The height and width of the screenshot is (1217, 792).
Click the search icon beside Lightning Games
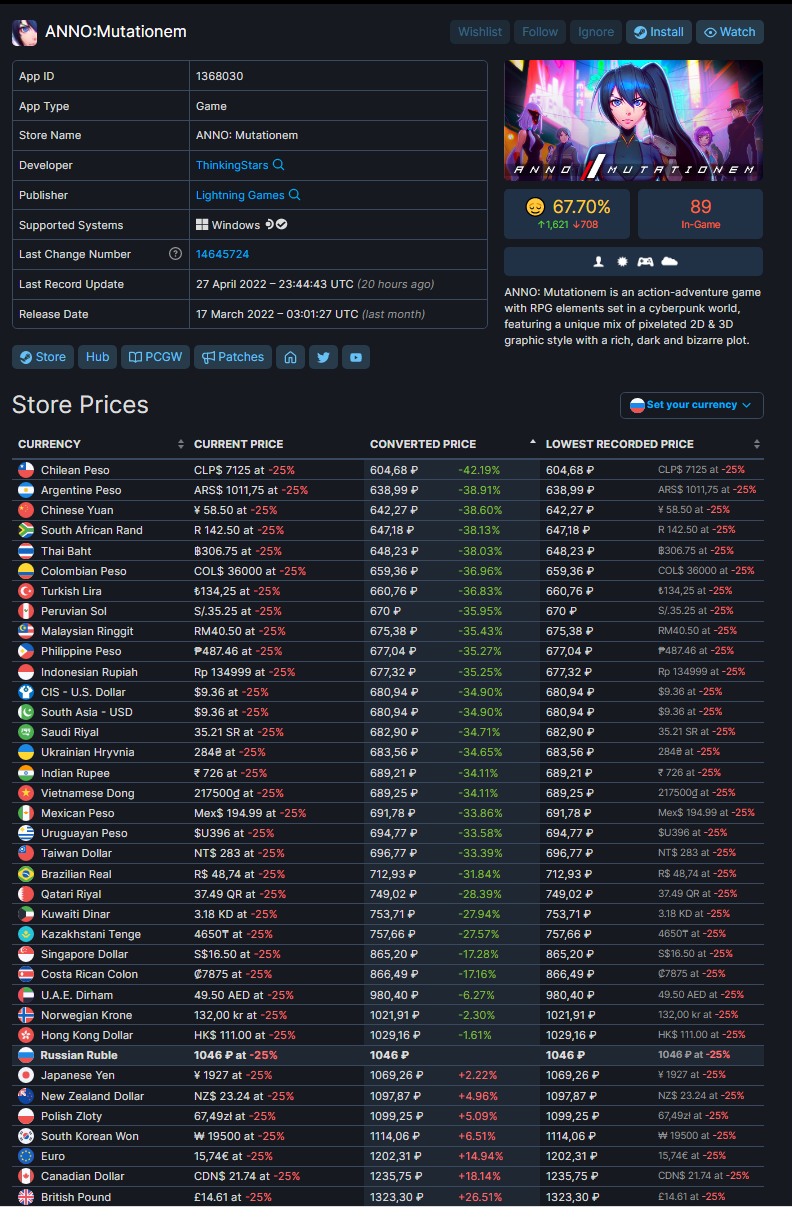click(x=295, y=195)
